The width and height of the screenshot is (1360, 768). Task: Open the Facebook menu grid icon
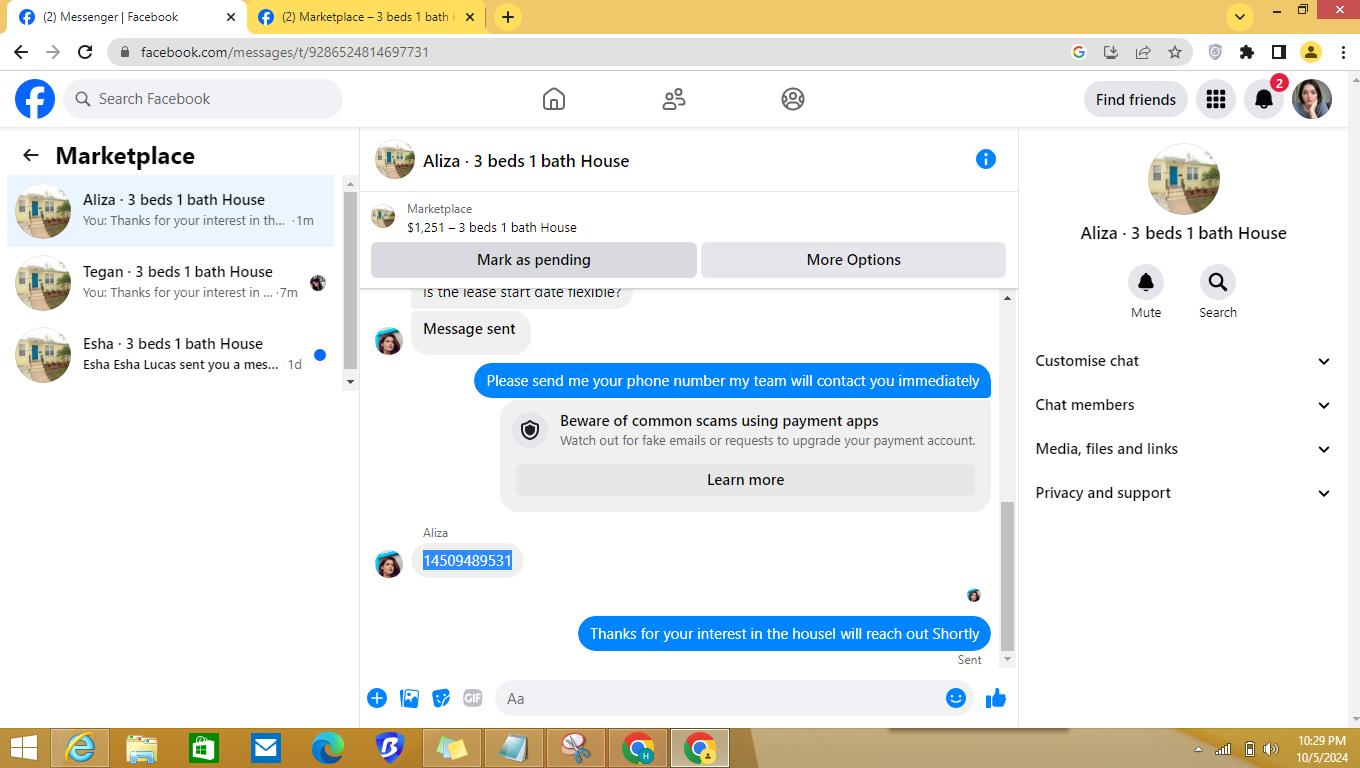pyautogui.click(x=1216, y=99)
